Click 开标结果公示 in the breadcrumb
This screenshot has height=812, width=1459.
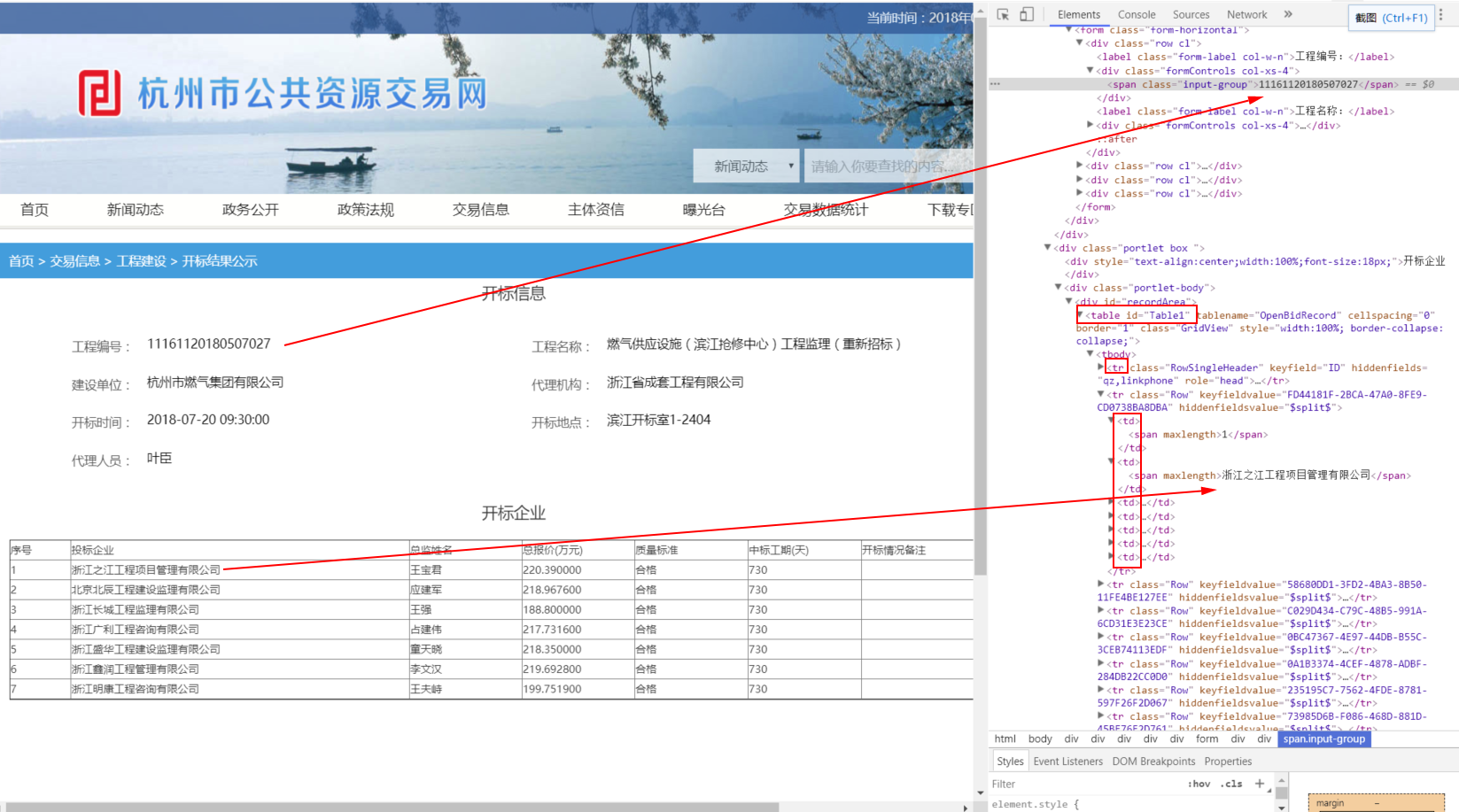point(220,261)
